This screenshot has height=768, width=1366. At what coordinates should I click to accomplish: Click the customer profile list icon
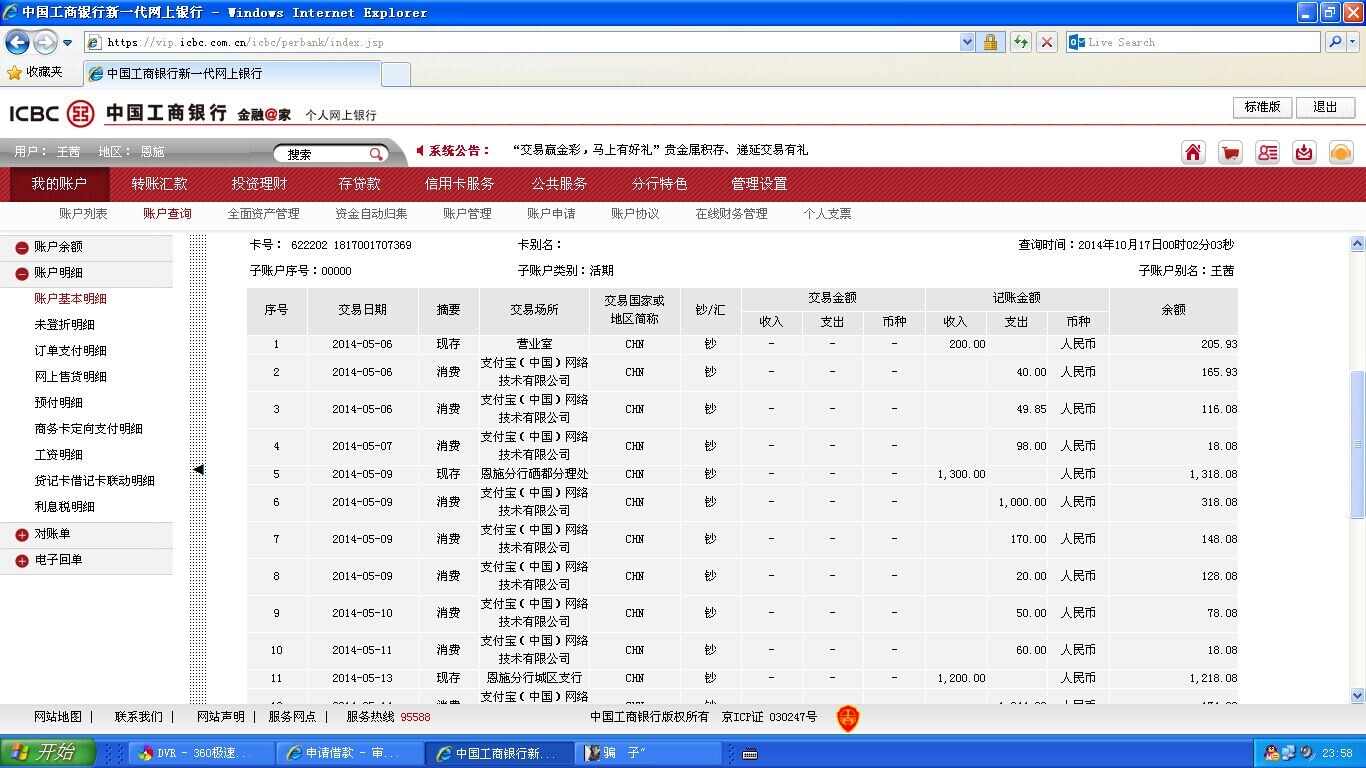[1267, 152]
